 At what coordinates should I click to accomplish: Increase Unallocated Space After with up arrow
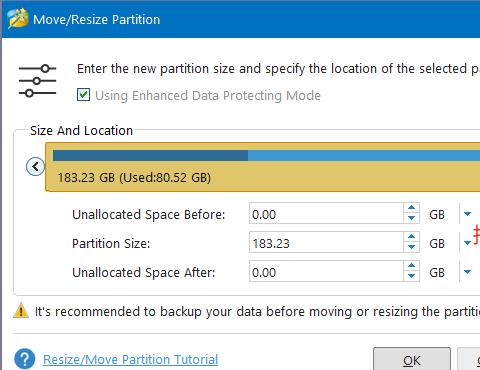(411, 266)
